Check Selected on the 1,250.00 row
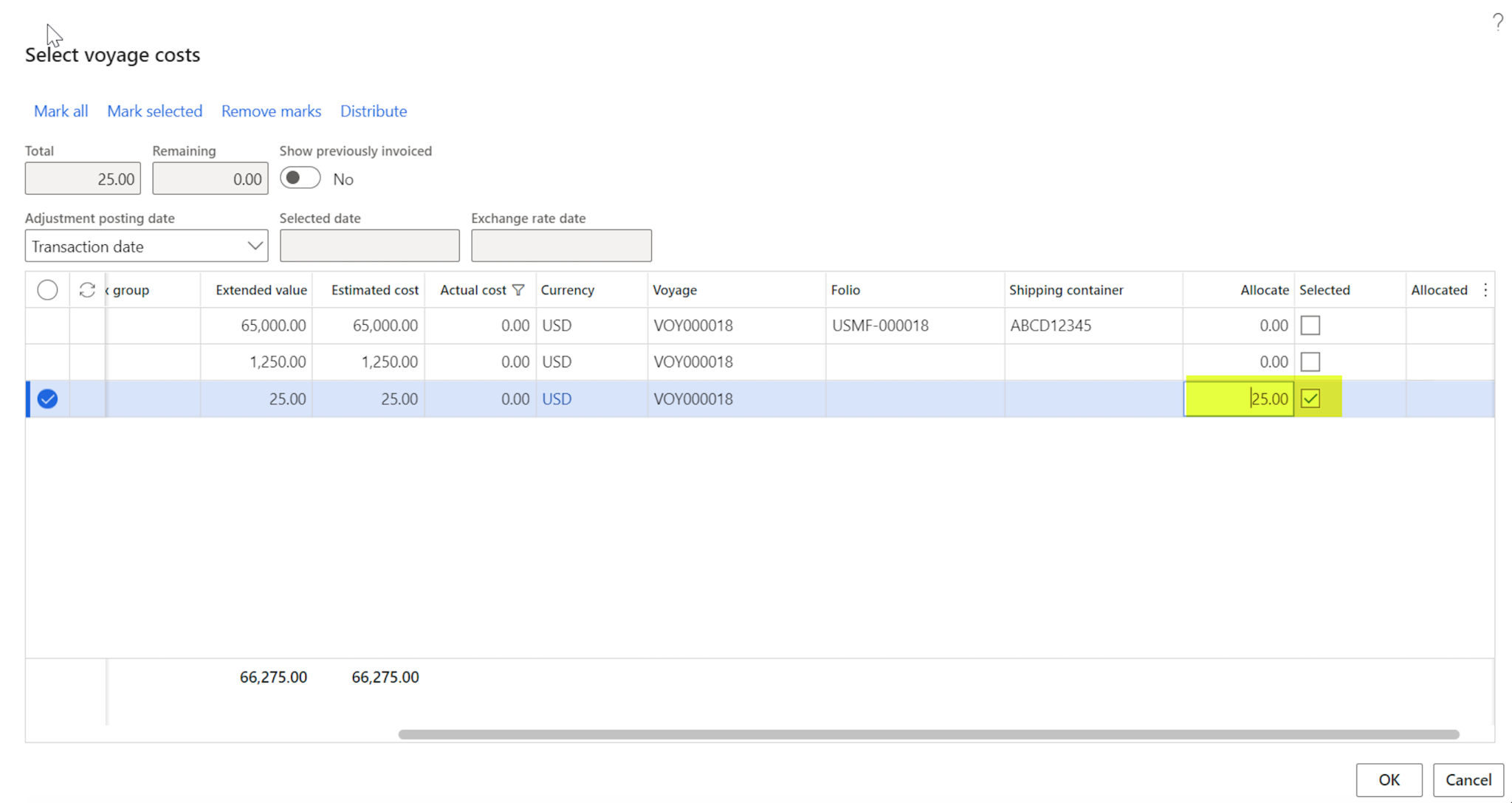 [1310, 362]
